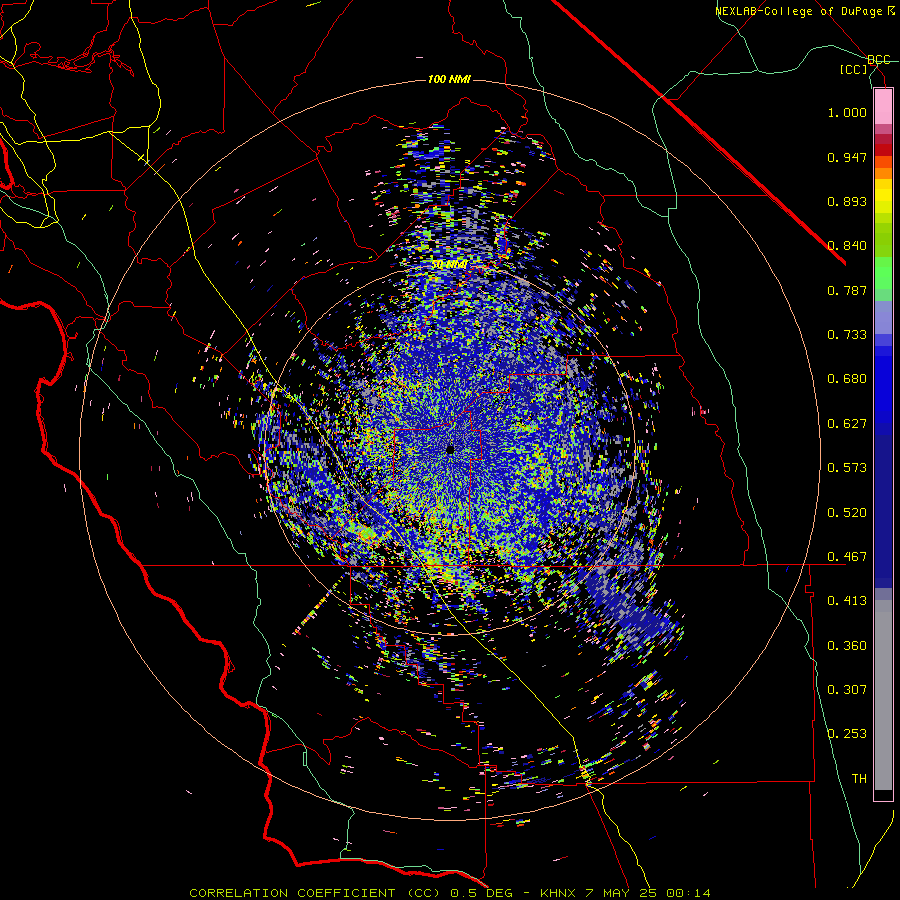
Task: Click the 0.573 scale value
Action: pyautogui.click(x=847, y=468)
